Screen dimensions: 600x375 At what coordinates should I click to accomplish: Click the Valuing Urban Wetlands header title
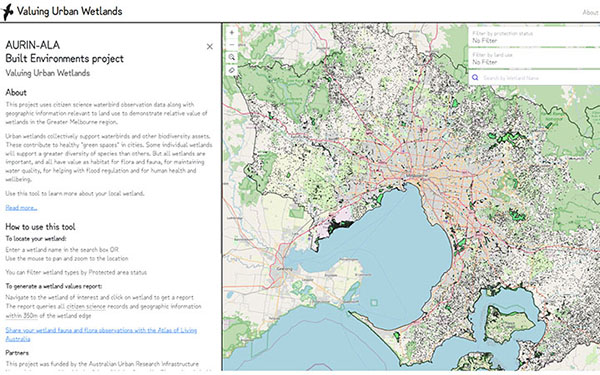69,11
